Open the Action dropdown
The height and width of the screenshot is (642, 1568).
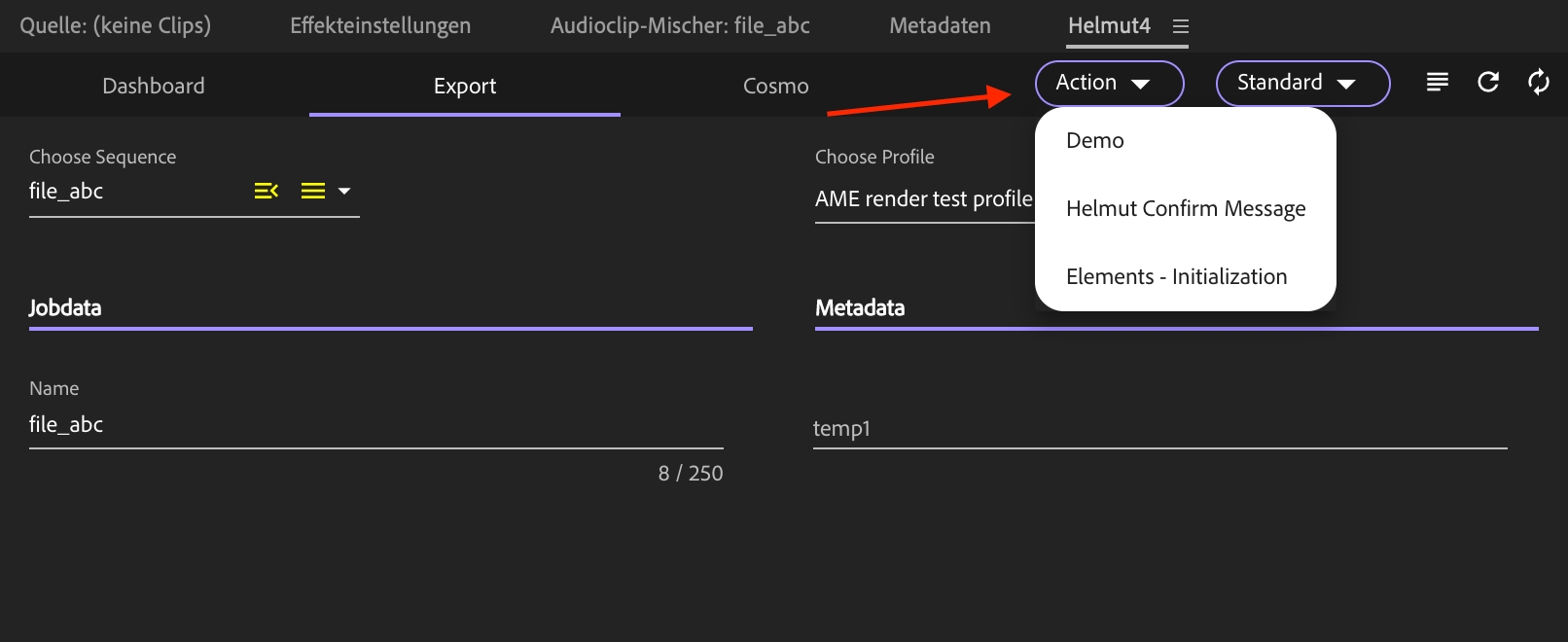1109,84
